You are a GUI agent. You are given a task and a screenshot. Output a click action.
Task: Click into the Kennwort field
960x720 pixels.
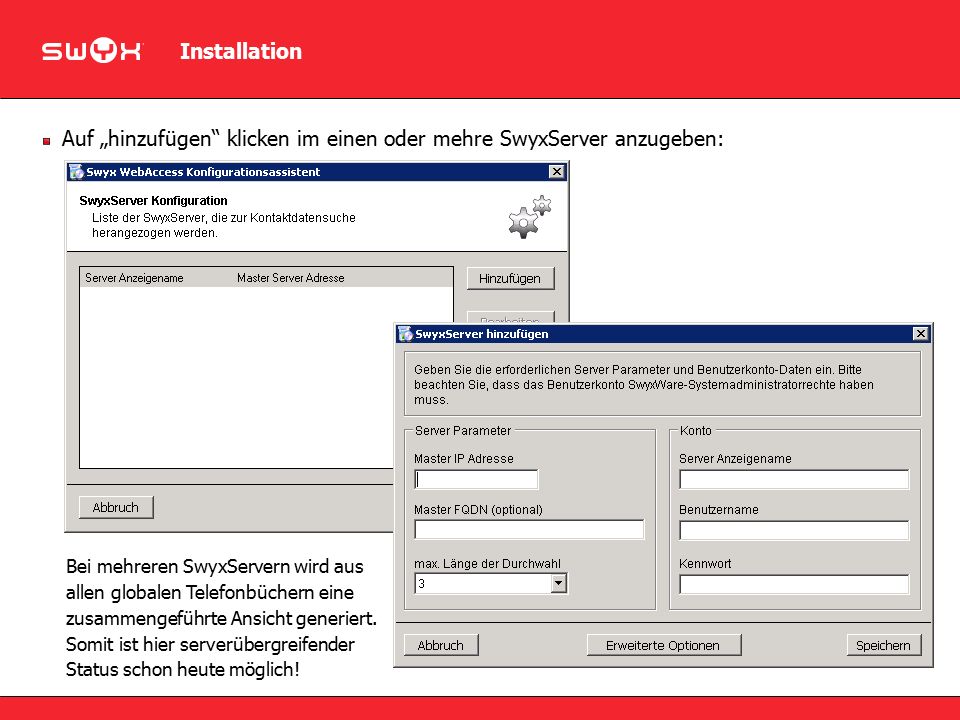click(794, 584)
